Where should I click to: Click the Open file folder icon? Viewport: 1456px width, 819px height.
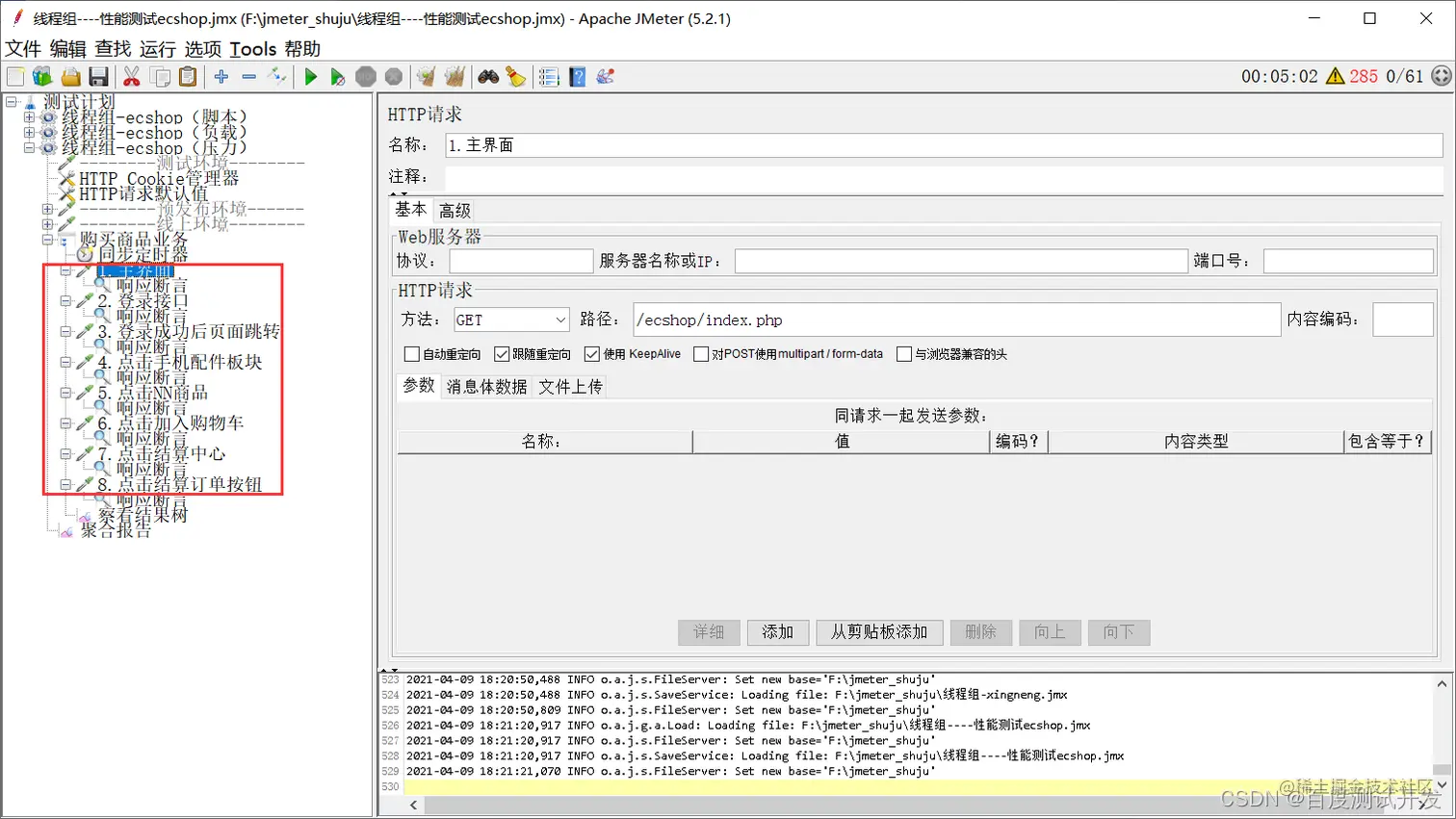tap(70, 77)
